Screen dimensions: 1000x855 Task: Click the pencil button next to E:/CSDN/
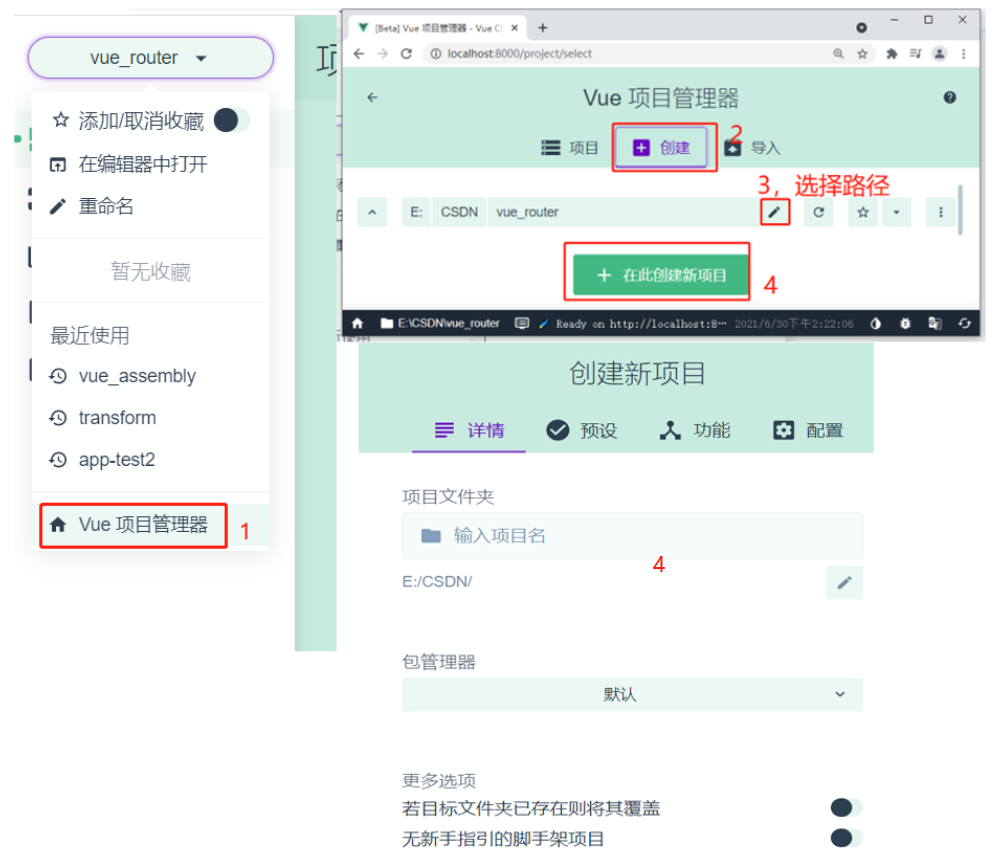(x=844, y=582)
